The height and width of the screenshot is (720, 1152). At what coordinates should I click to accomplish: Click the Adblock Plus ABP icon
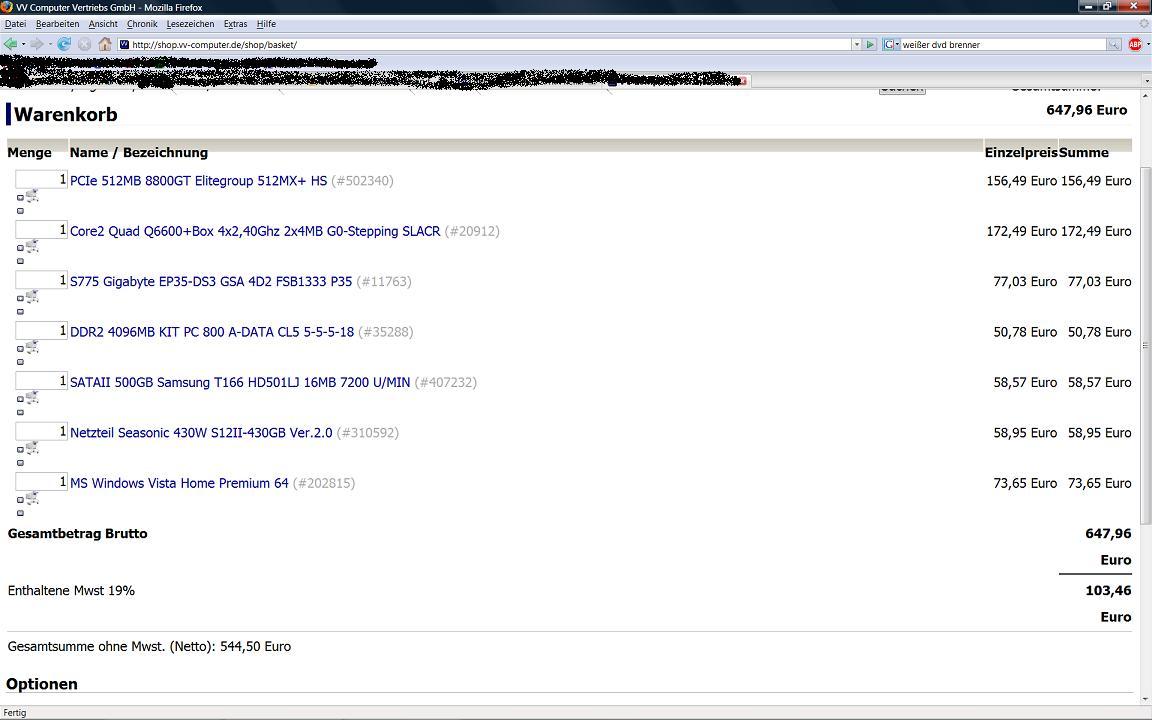(1135, 44)
